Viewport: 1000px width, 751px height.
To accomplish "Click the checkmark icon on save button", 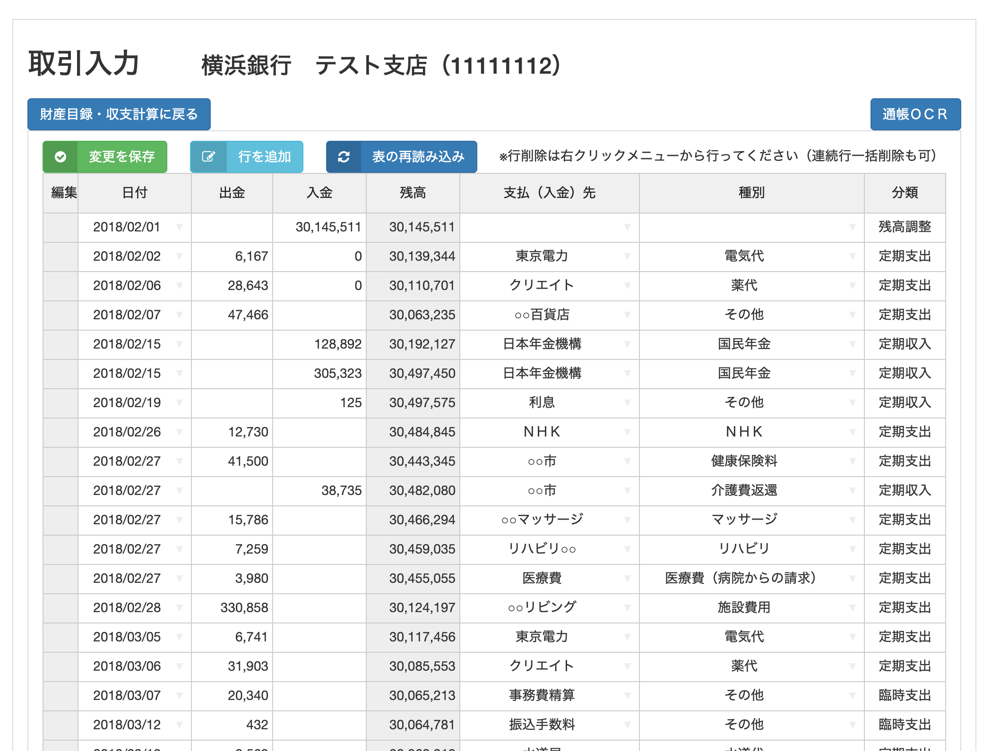I will click(61, 157).
